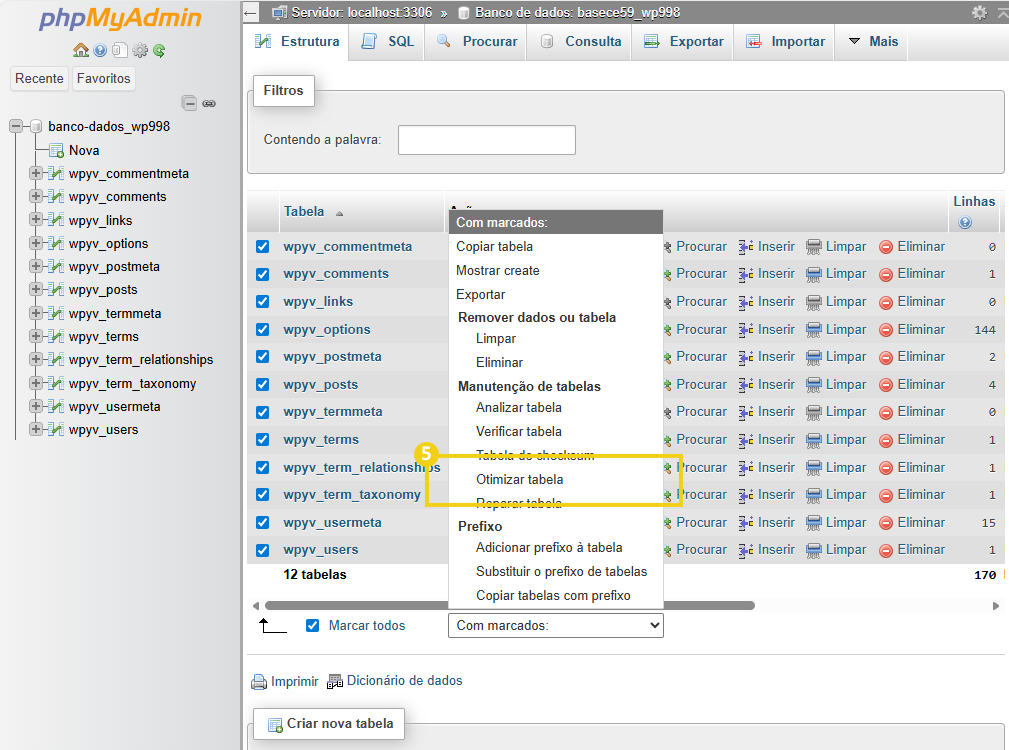Click the Limpar broom icon for wpyv_options
This screenshot has height=750, width=1009.
[x=813, y=328]
